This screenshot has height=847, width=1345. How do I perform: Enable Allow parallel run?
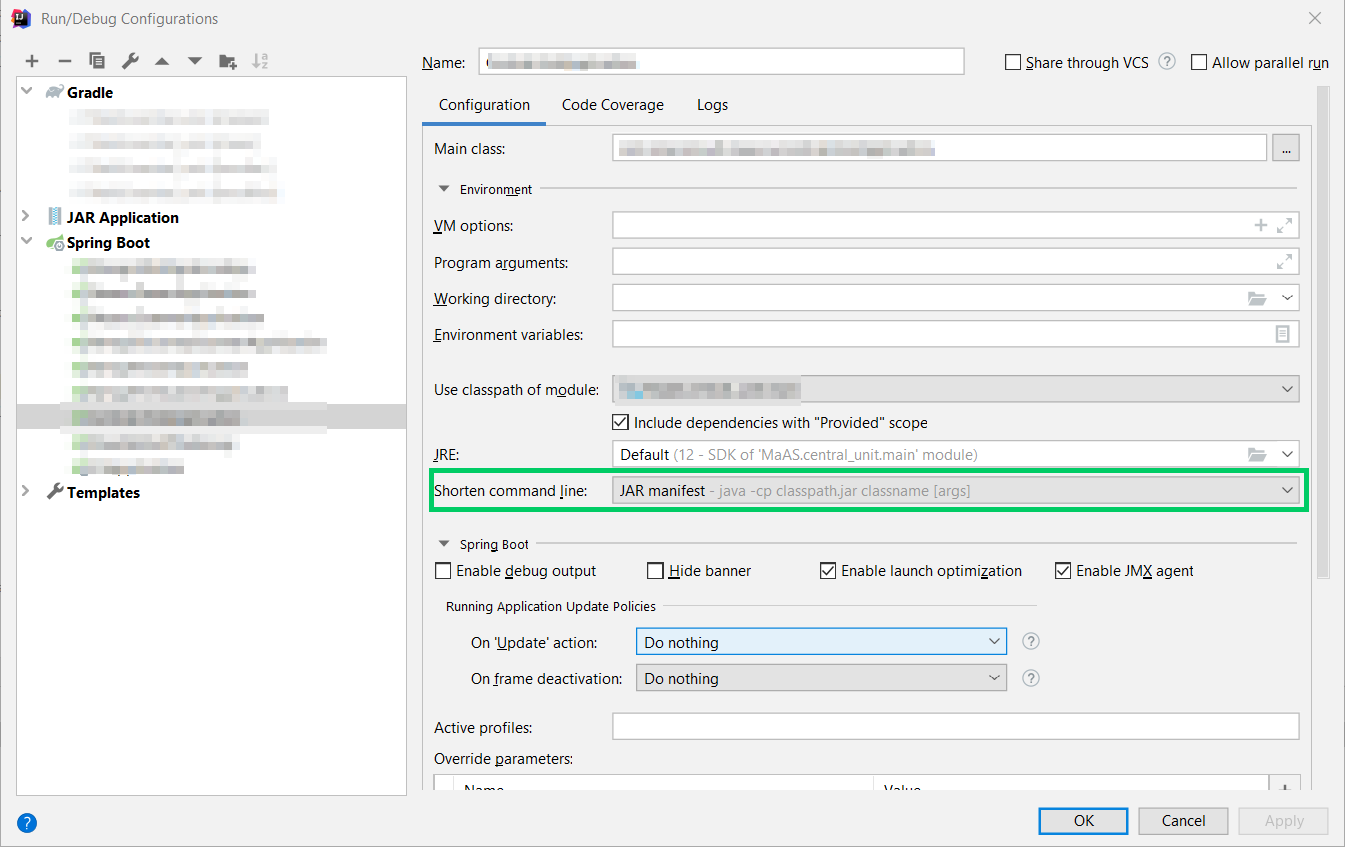point(1198,62)
